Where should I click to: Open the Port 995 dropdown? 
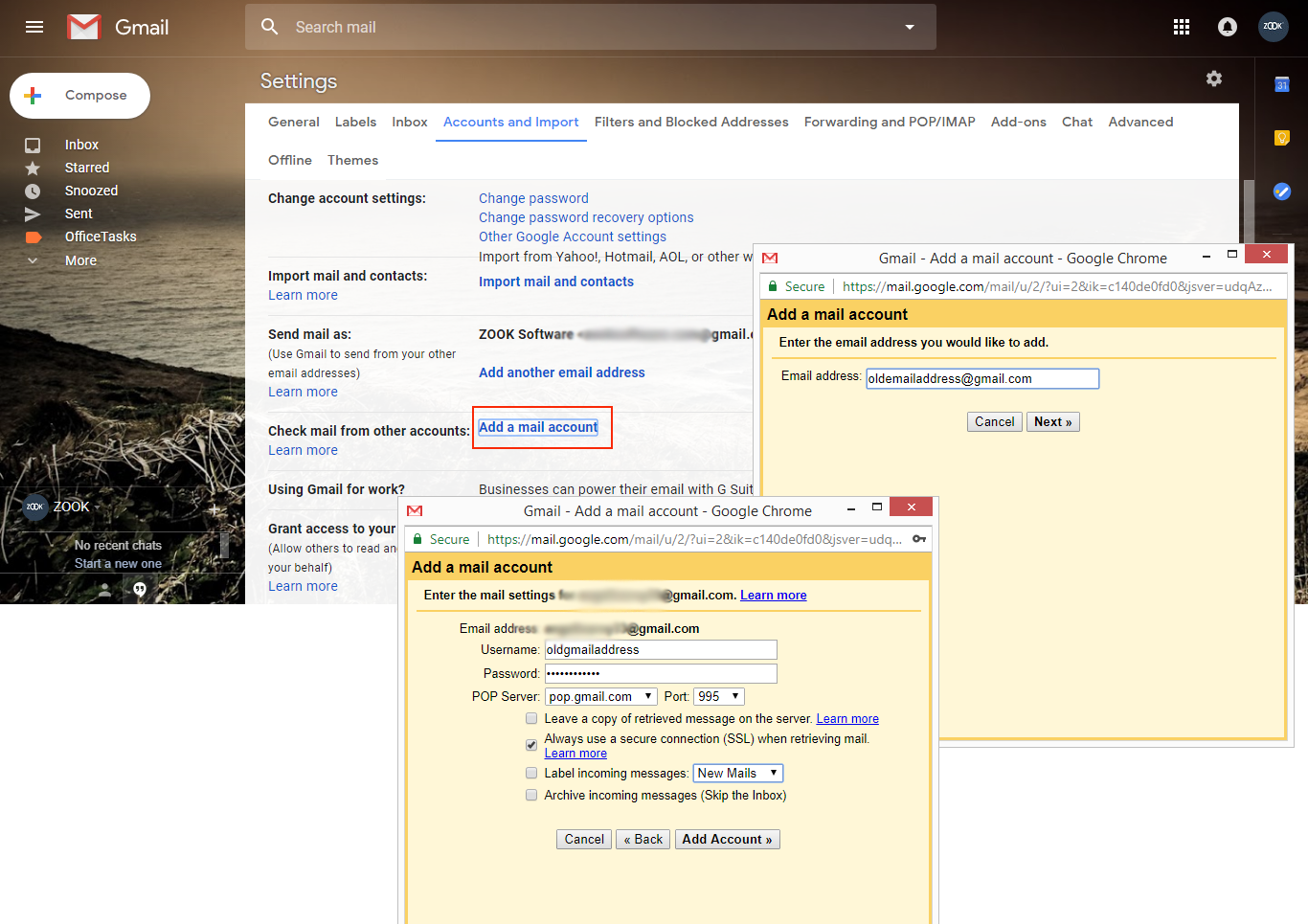point(719,696)
